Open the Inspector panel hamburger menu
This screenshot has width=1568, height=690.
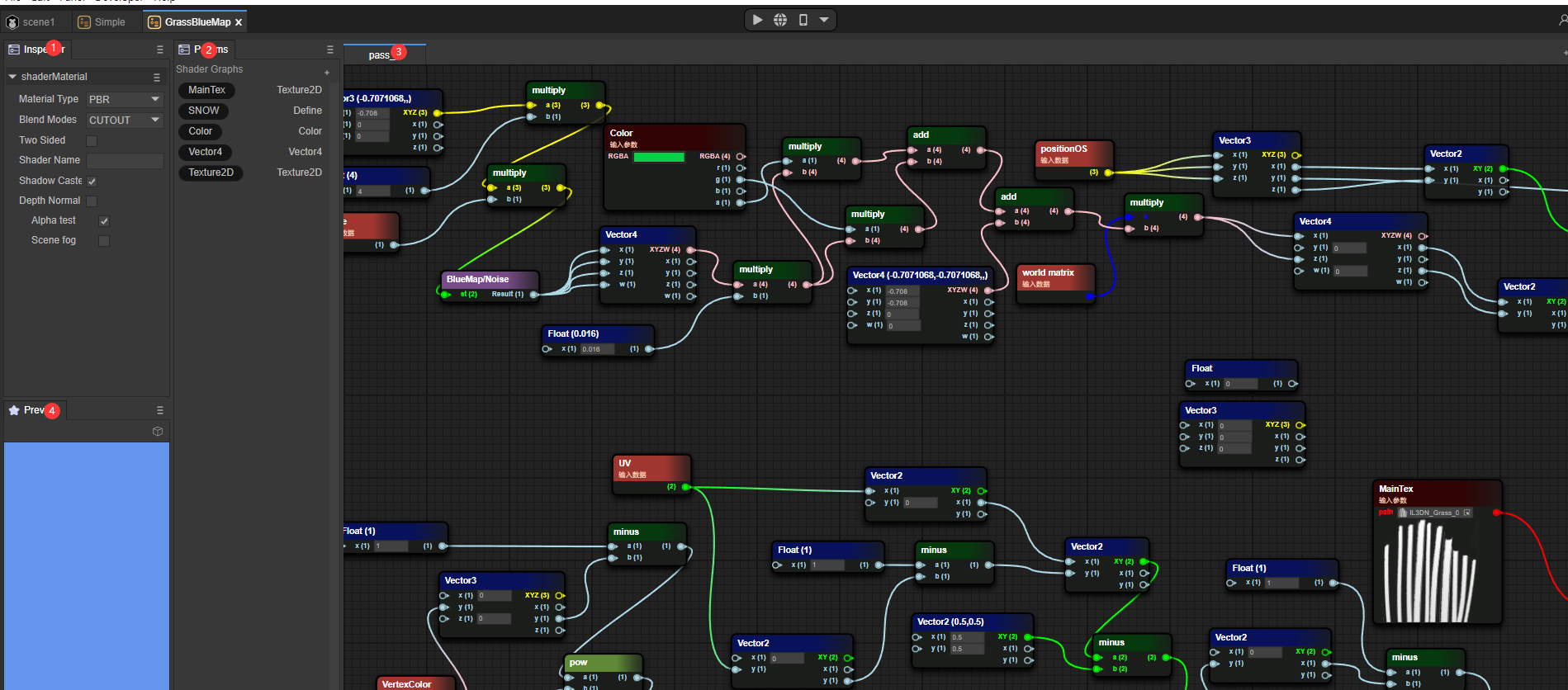click(160, 50)
